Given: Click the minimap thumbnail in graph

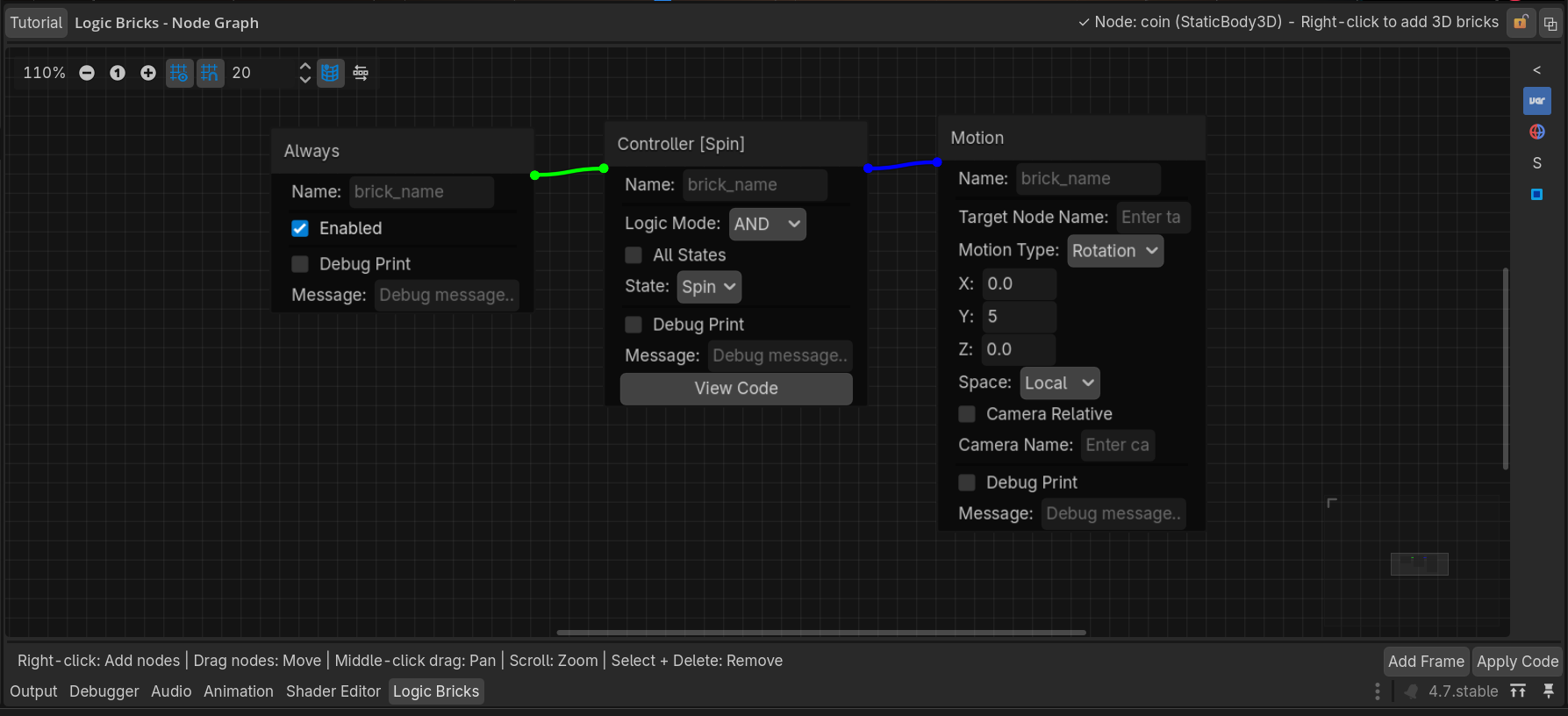Looking at the screenshot, I should [1419, 564].
